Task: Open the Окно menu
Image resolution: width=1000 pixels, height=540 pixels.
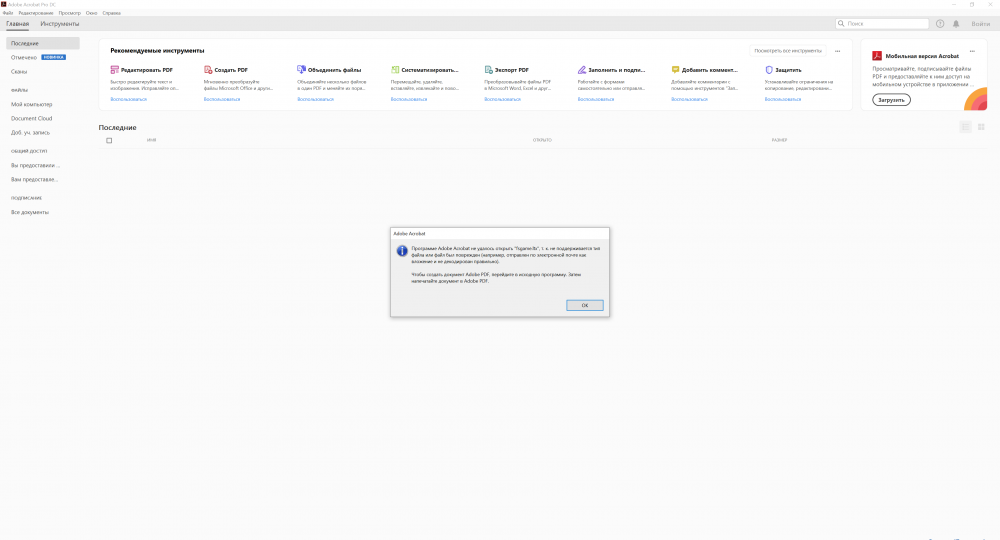Action: click(92, 13)
